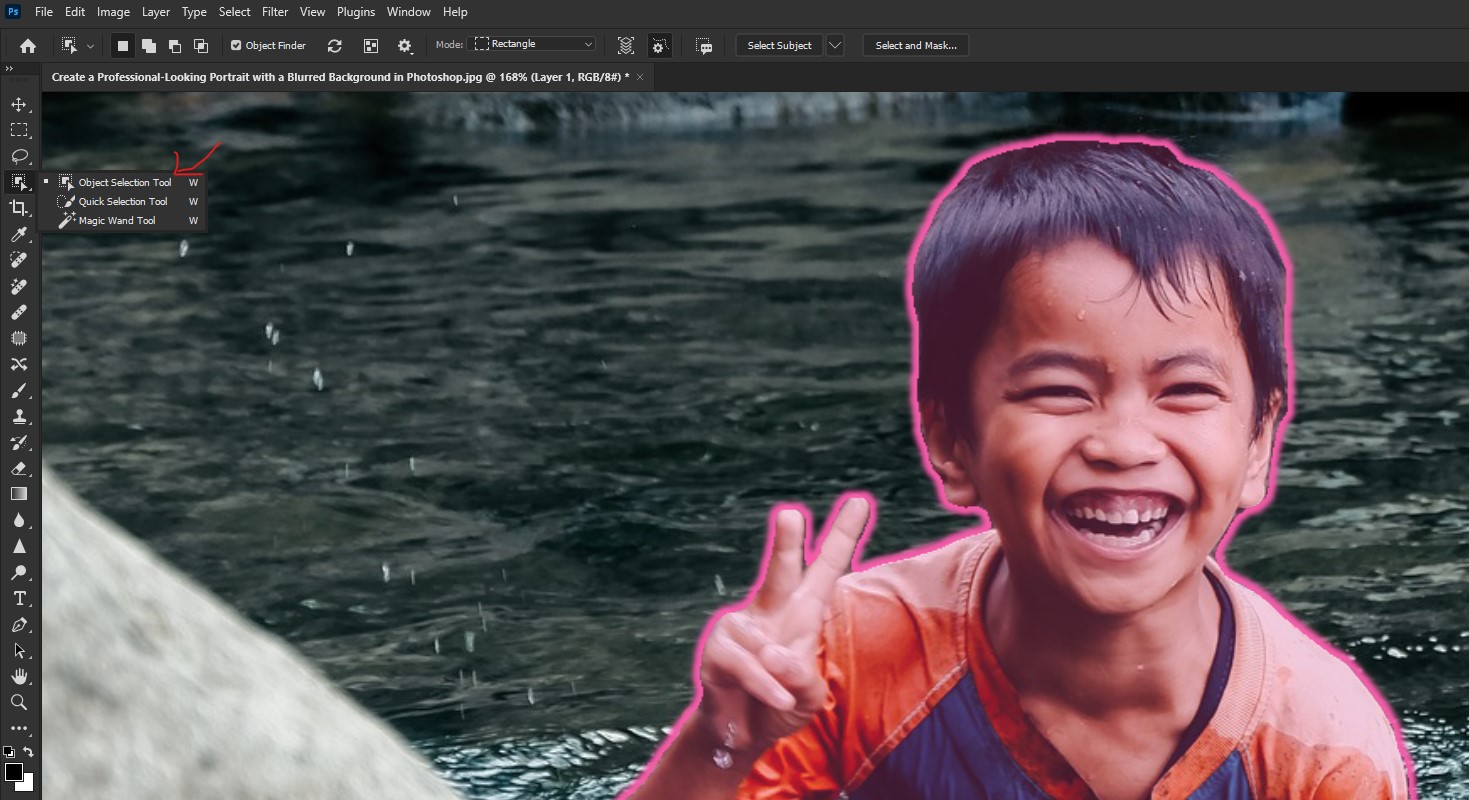Enable Add to selection mode
Screen dimensions: 1469x800
click(148, 45)
